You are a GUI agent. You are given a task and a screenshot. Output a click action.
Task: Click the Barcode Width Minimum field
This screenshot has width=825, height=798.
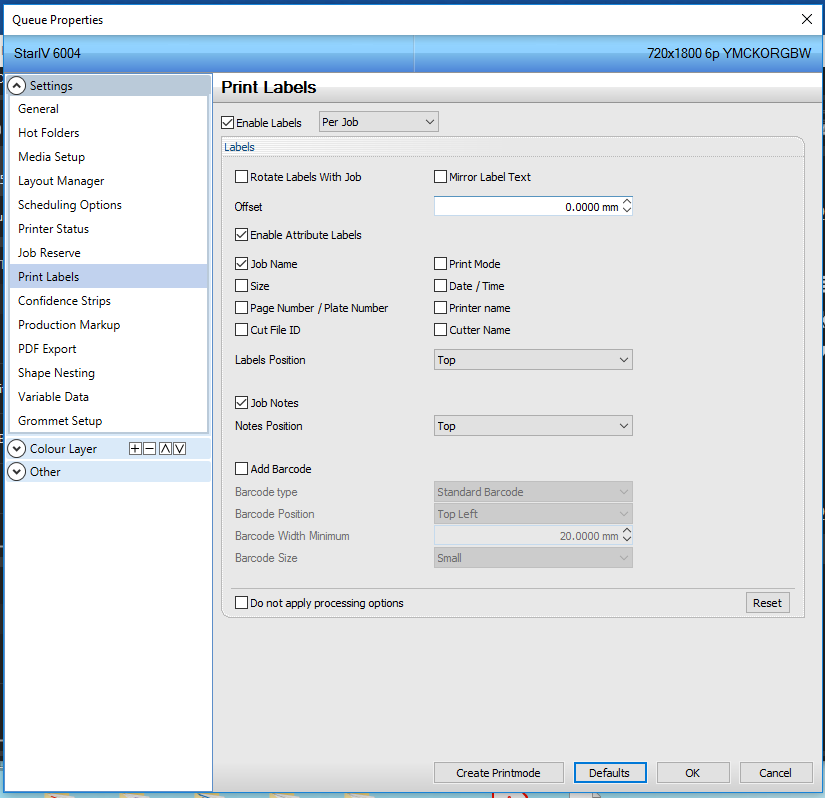527,536
